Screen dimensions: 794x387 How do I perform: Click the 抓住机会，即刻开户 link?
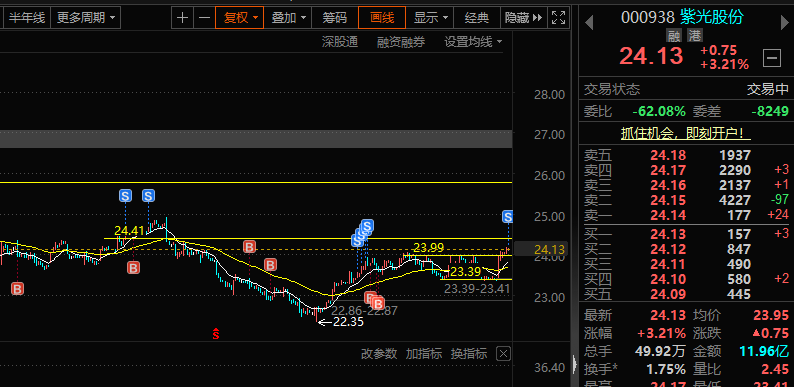686,134
